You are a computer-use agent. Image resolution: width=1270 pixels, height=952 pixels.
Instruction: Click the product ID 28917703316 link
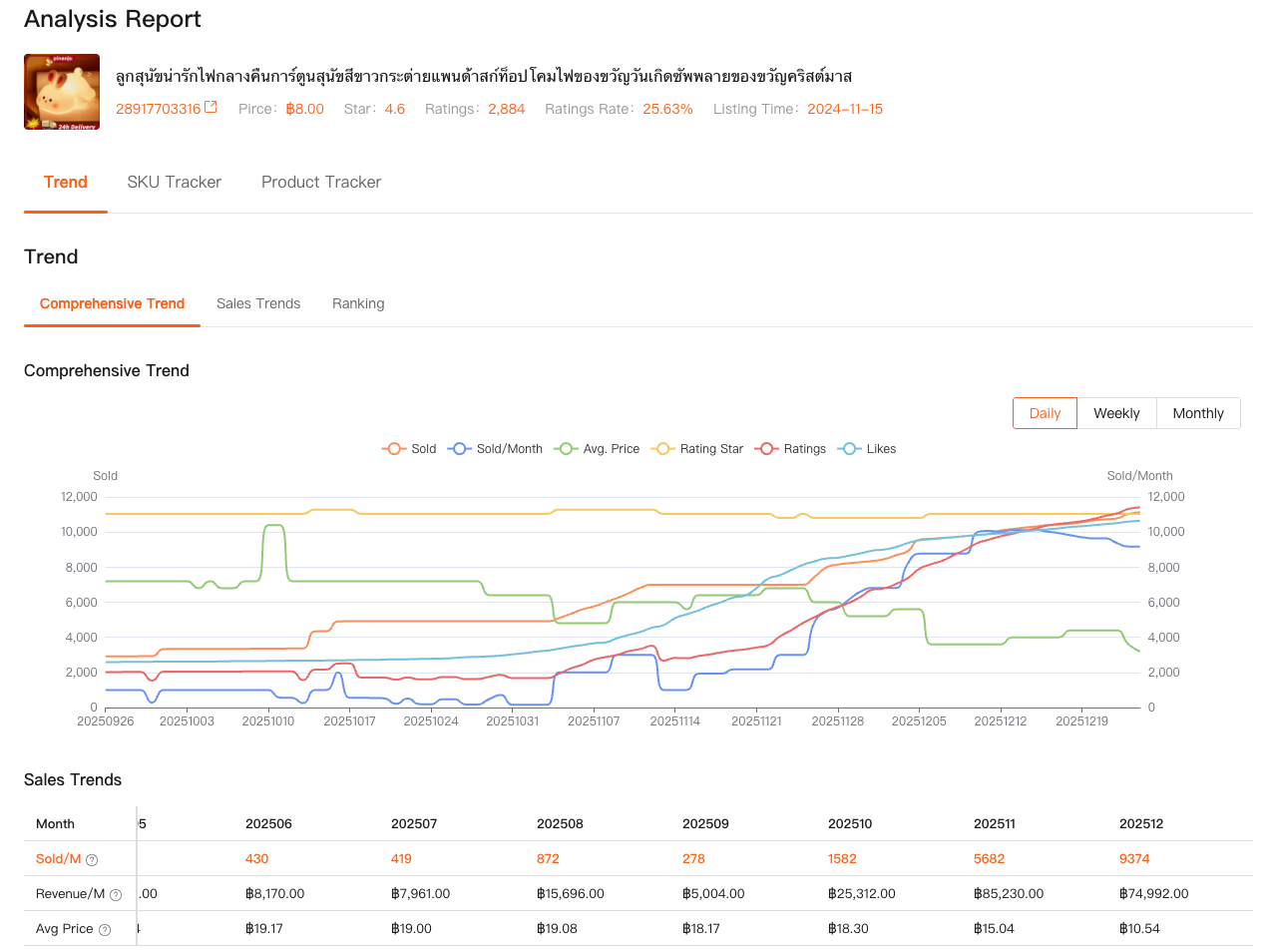click(x=158, y=109)
